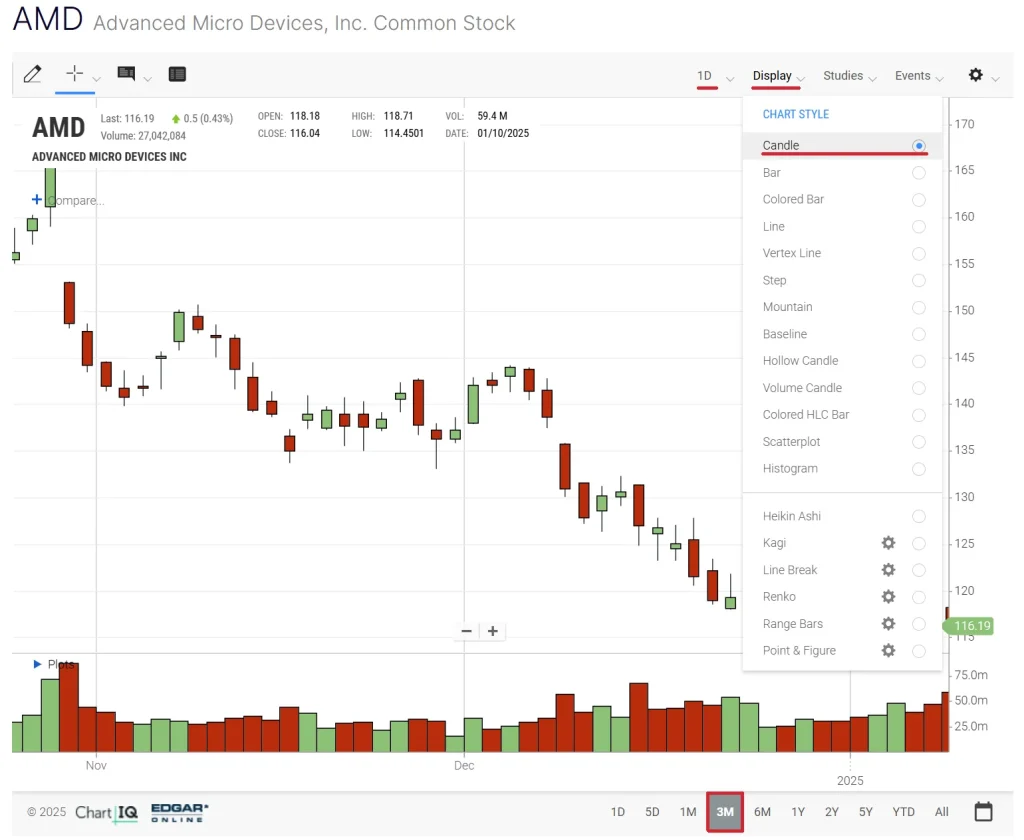Activate the crosshair cursor tool
Image resolution: width=1024 pixels, height=840 pixels.
click(x=74, y=73)
